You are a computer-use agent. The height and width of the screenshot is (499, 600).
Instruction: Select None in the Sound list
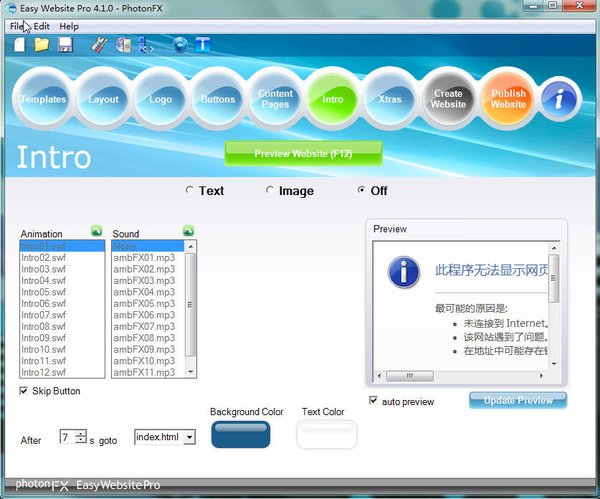(148, 246)
